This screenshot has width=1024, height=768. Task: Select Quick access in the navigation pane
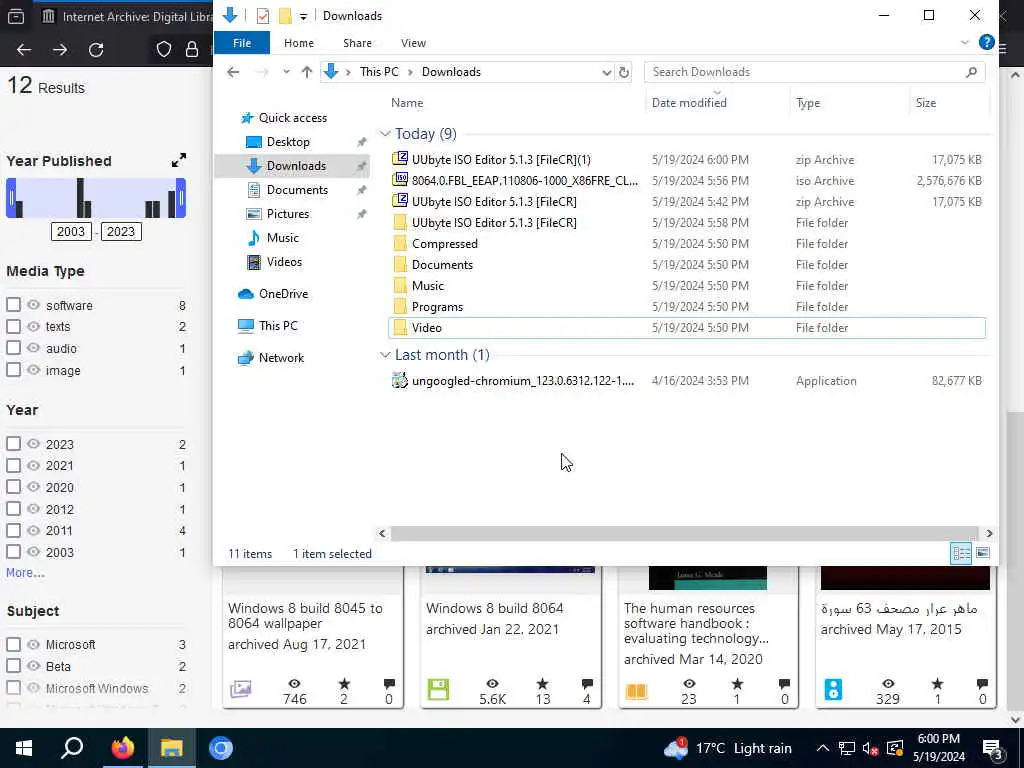[292, 118]
